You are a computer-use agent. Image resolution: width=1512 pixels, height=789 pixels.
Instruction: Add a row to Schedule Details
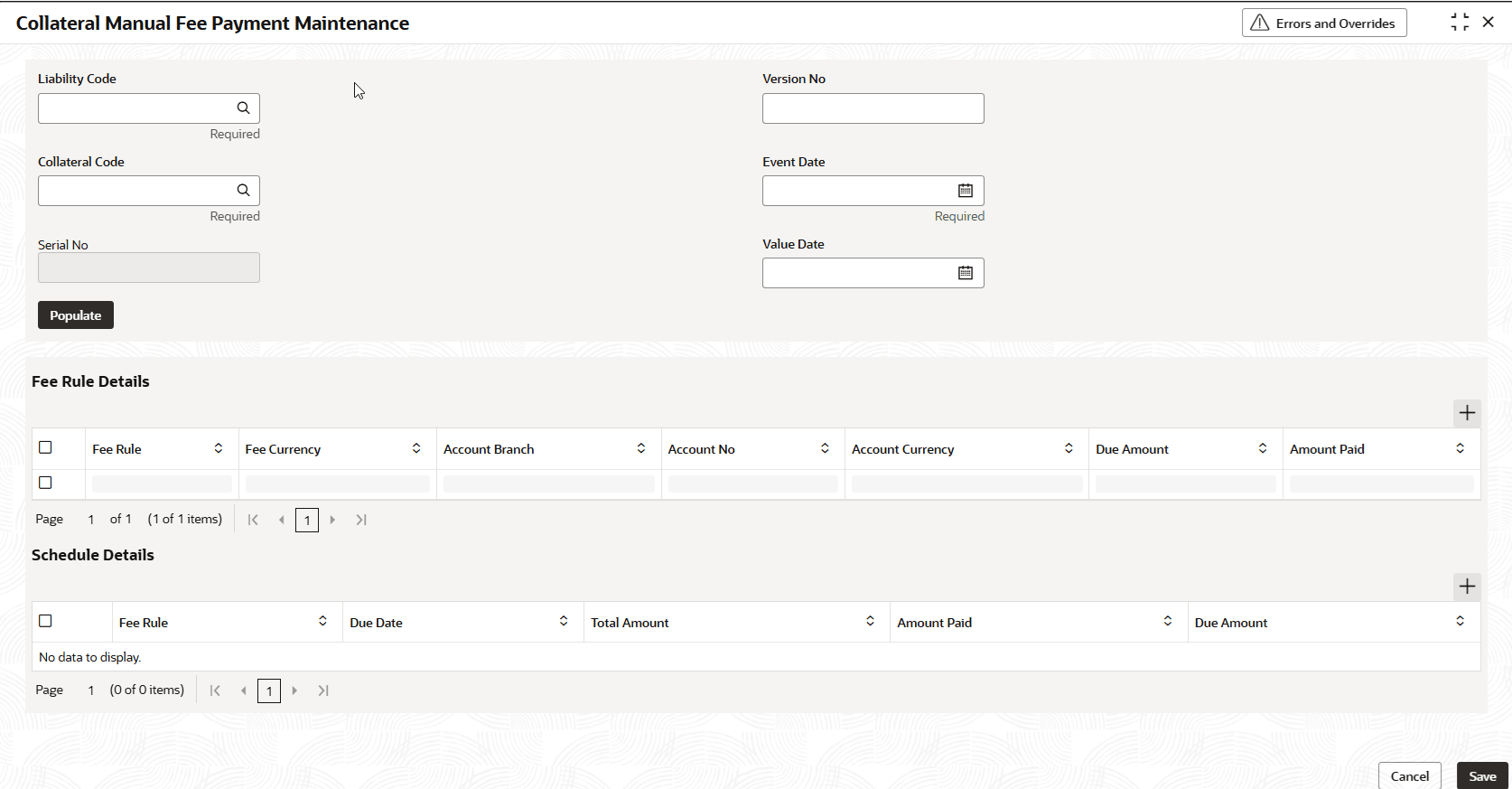pyautogui.click(x=1467, y=587)
